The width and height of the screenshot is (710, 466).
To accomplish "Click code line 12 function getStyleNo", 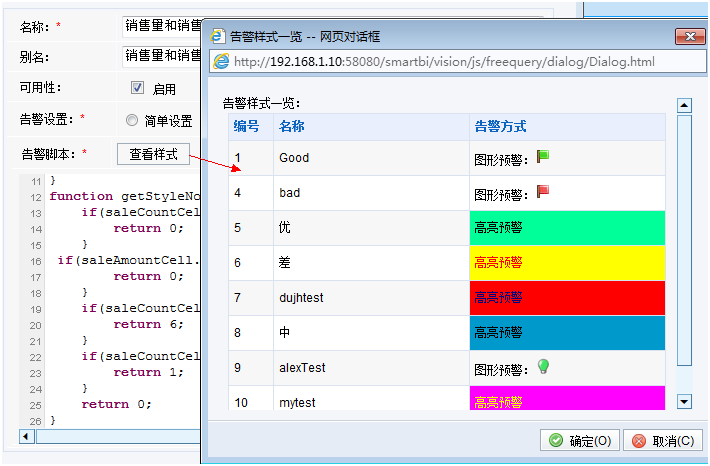I will (125, 197).
